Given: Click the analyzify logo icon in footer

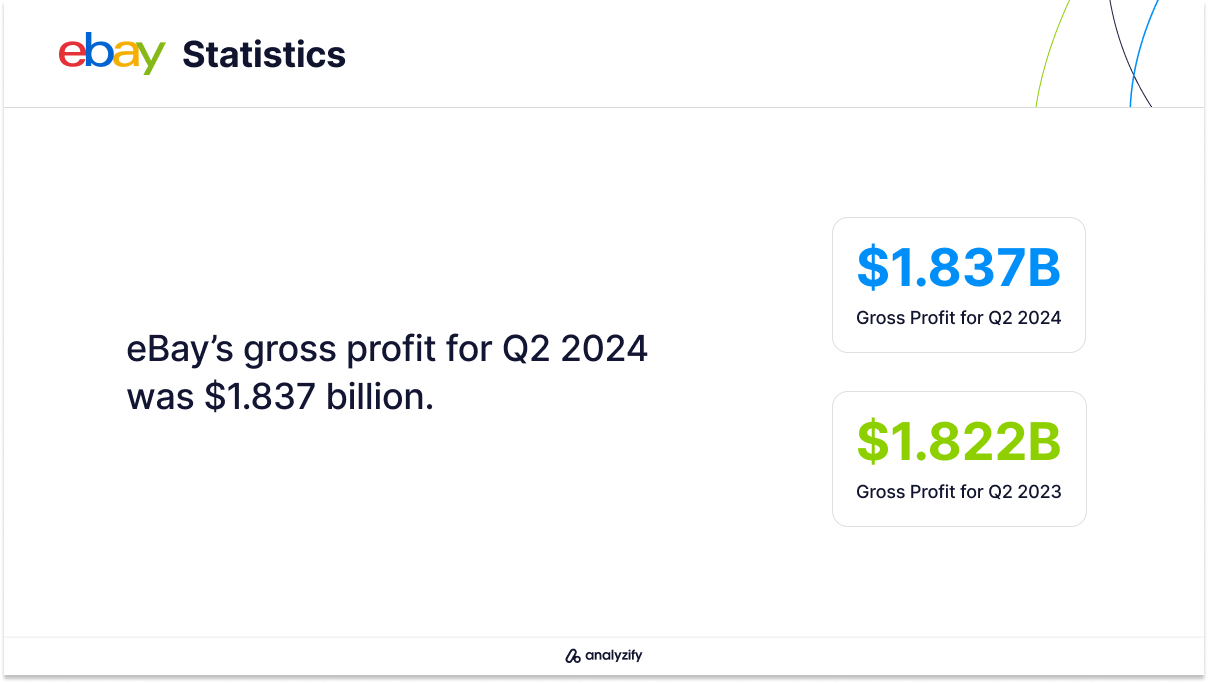Looking at the screenshot, I should click(x=573, y=656).
